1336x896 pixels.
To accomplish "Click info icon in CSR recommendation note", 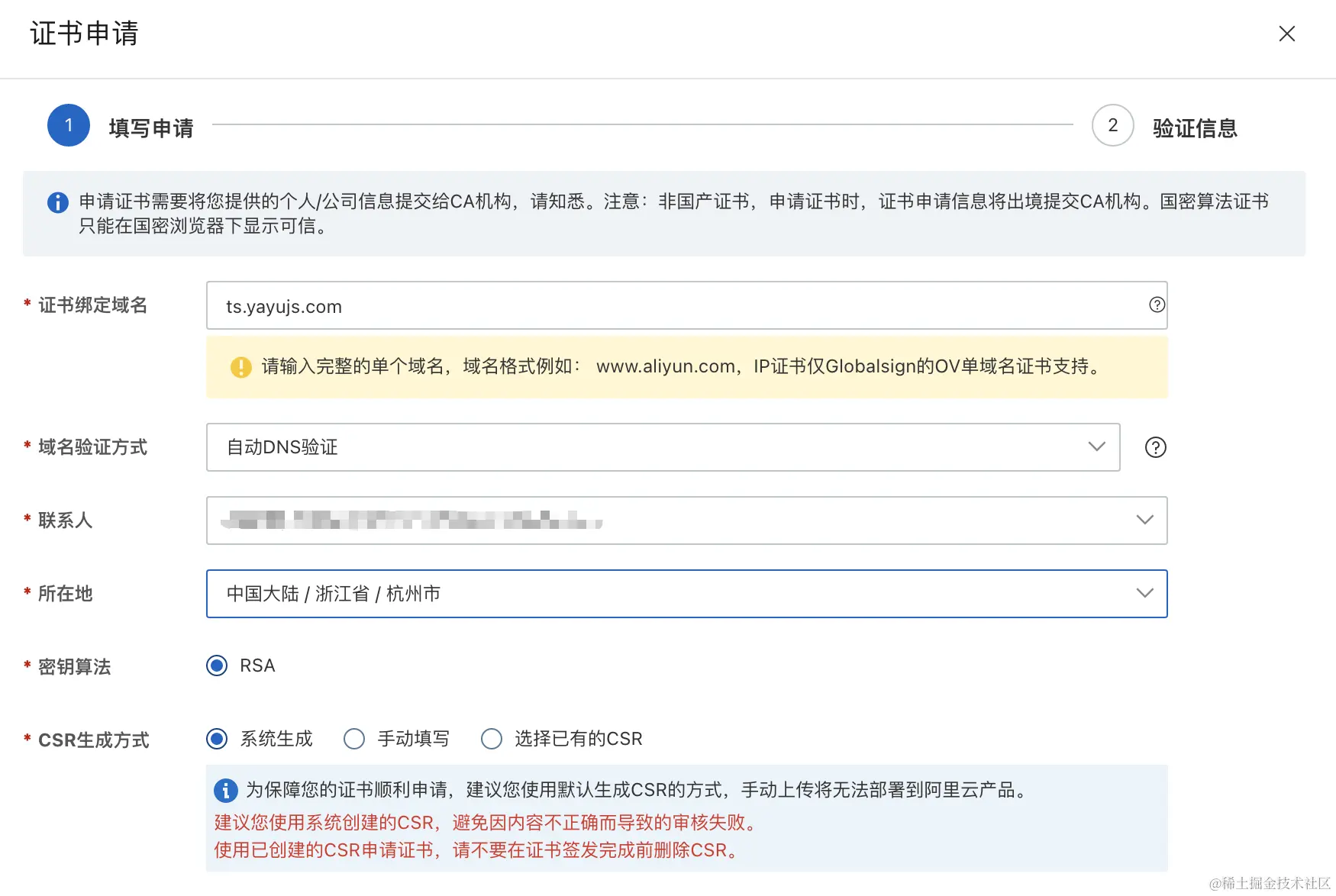I will 225,790.
